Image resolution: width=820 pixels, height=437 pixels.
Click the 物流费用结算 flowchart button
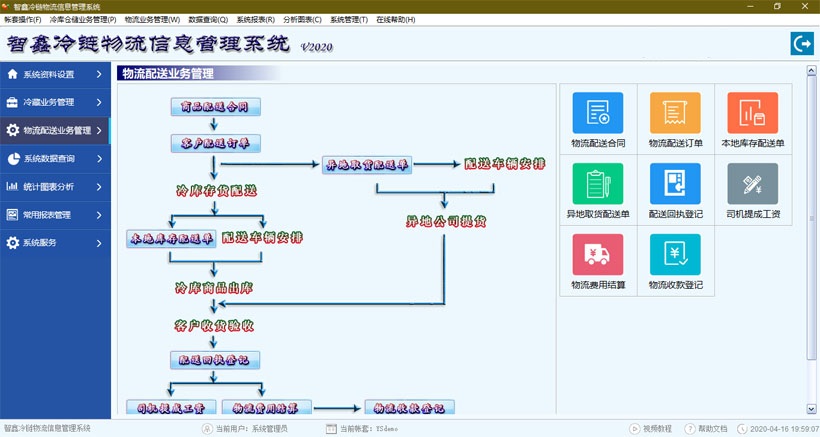pos(267,408)
